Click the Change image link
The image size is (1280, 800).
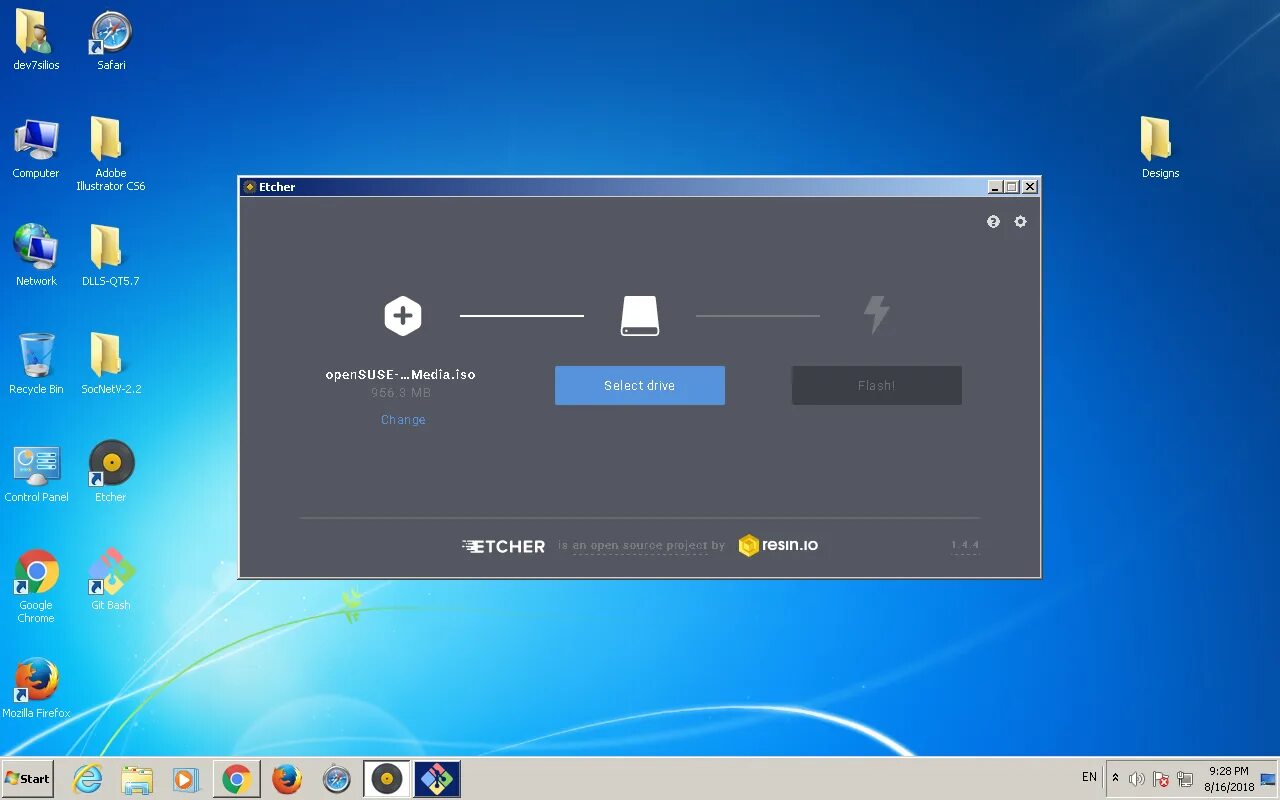coord(403,420)
